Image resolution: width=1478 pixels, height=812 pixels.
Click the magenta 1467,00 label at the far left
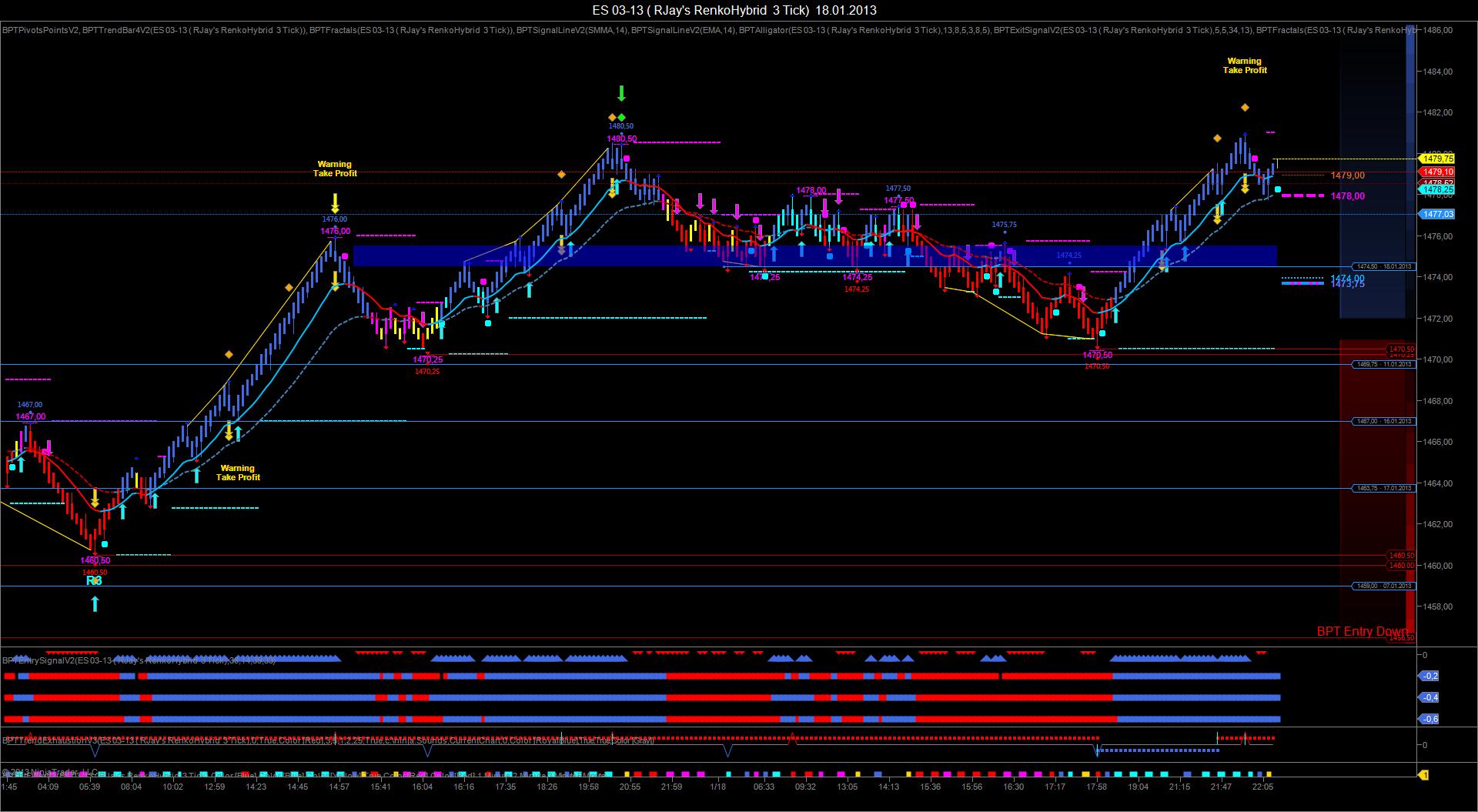[31, 416]
